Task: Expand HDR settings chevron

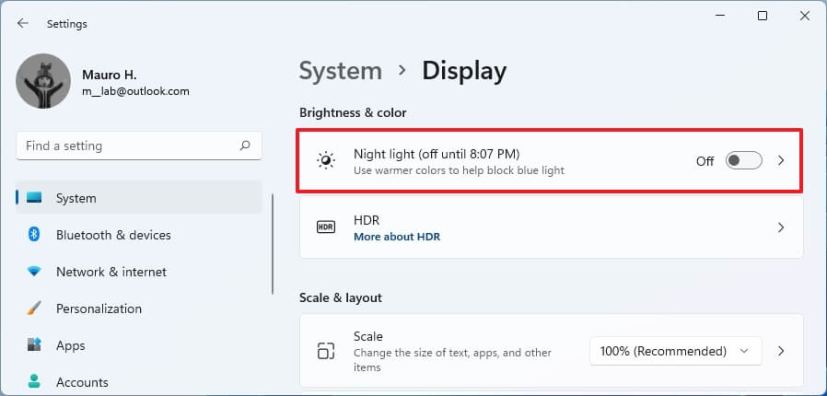Action: point(781,227)
